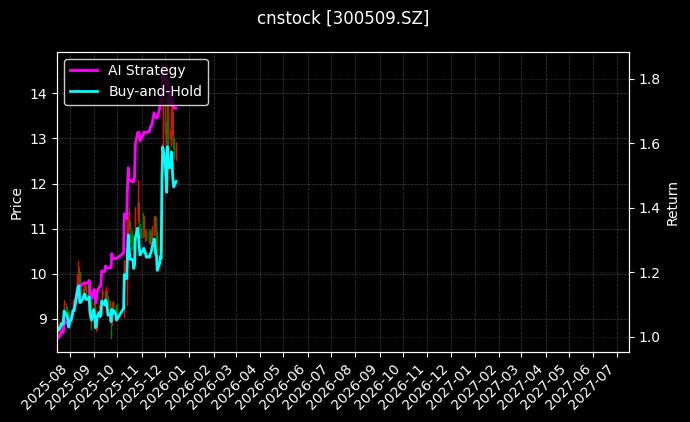The height and width of the screenshot is (422, 690).
Task: Click the 2025-09 date tick label
Action: point(70,386)
